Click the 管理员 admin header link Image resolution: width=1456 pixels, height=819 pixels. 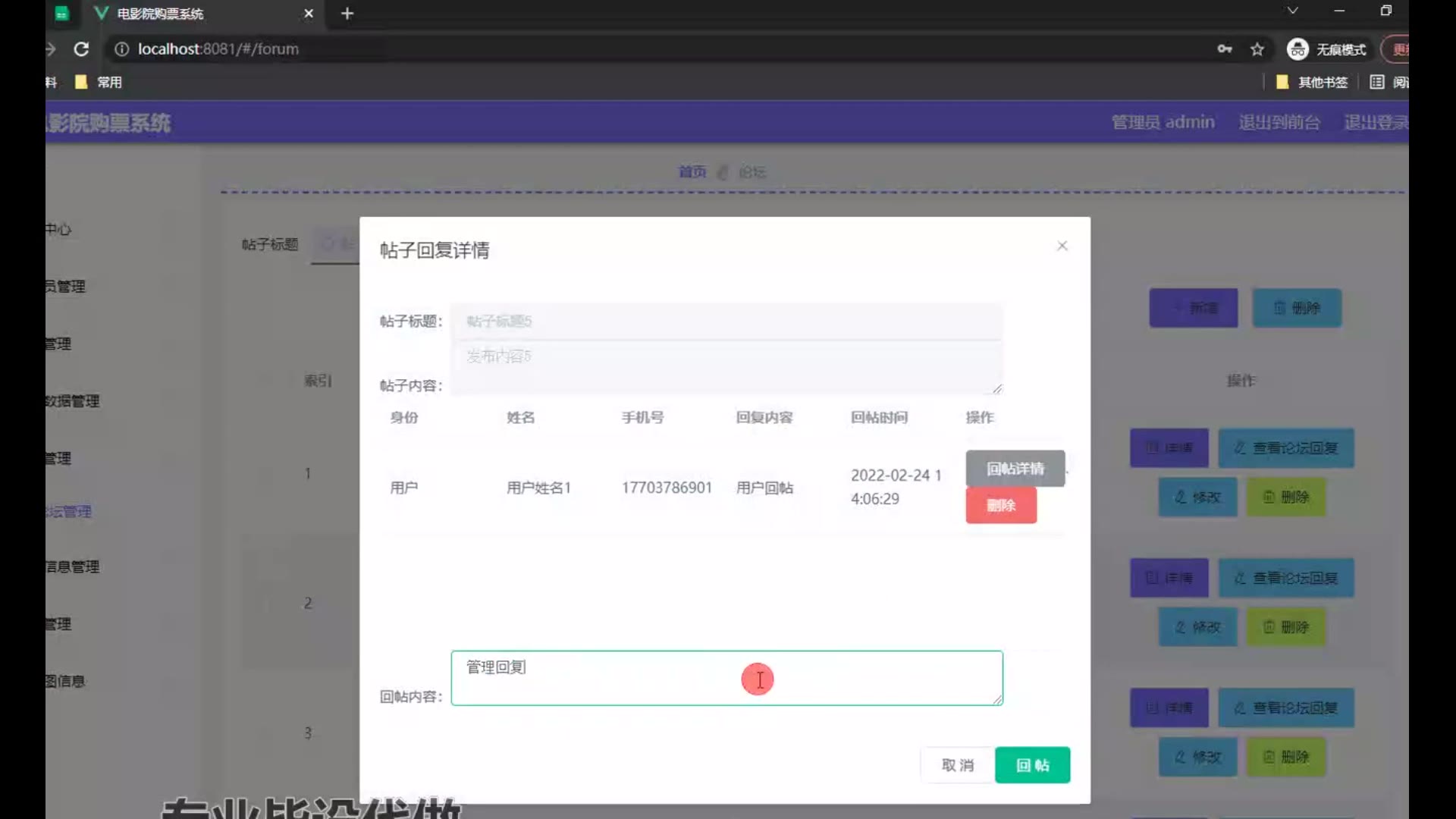[1163, 122]
